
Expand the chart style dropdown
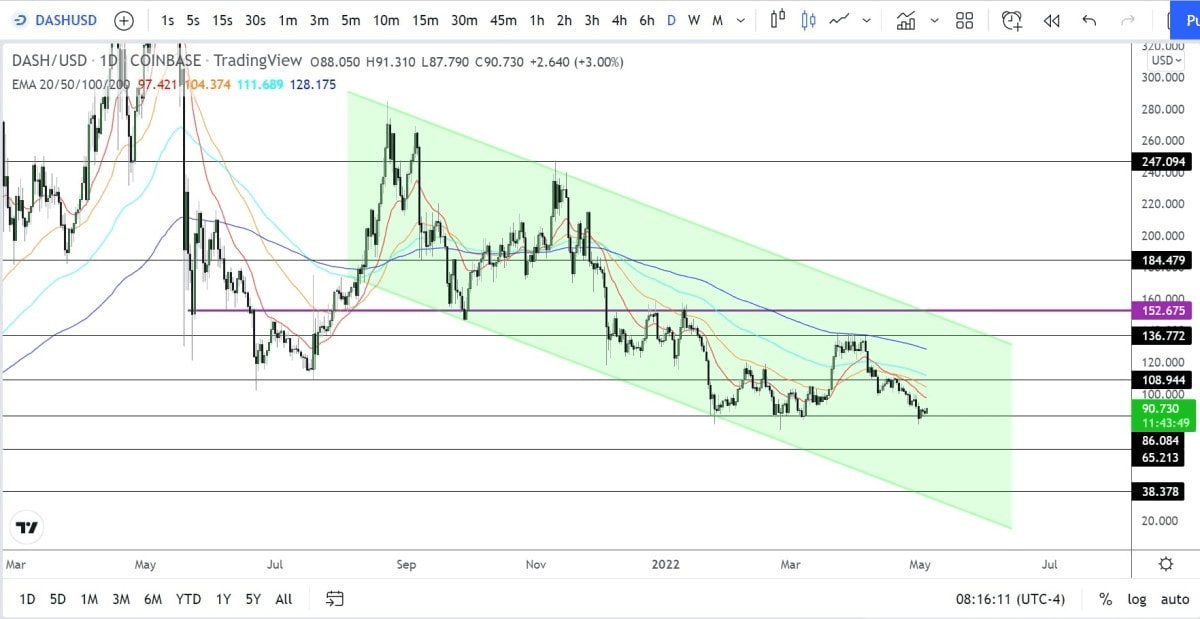click(866, 20)
